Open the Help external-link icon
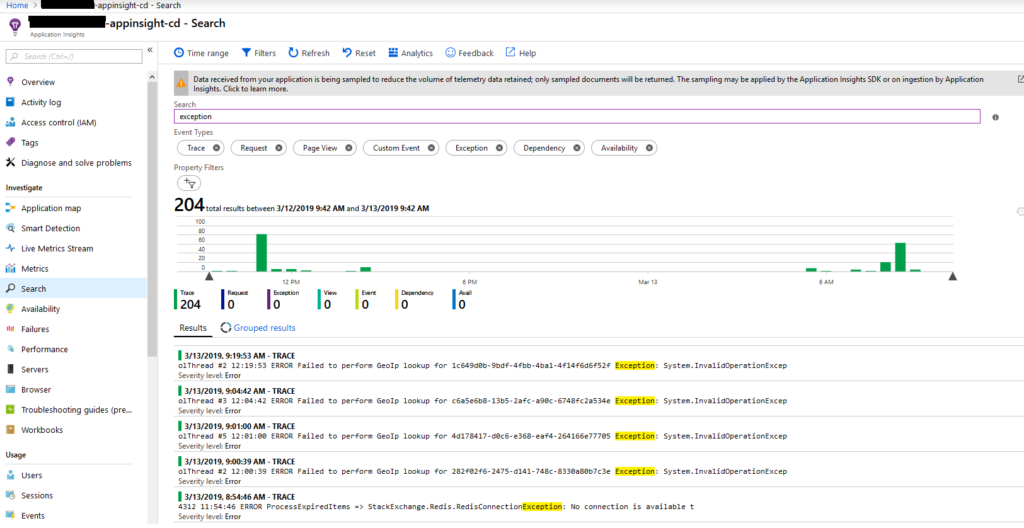The height and width of the screenshot is (528, 1024). click(511, 52)
